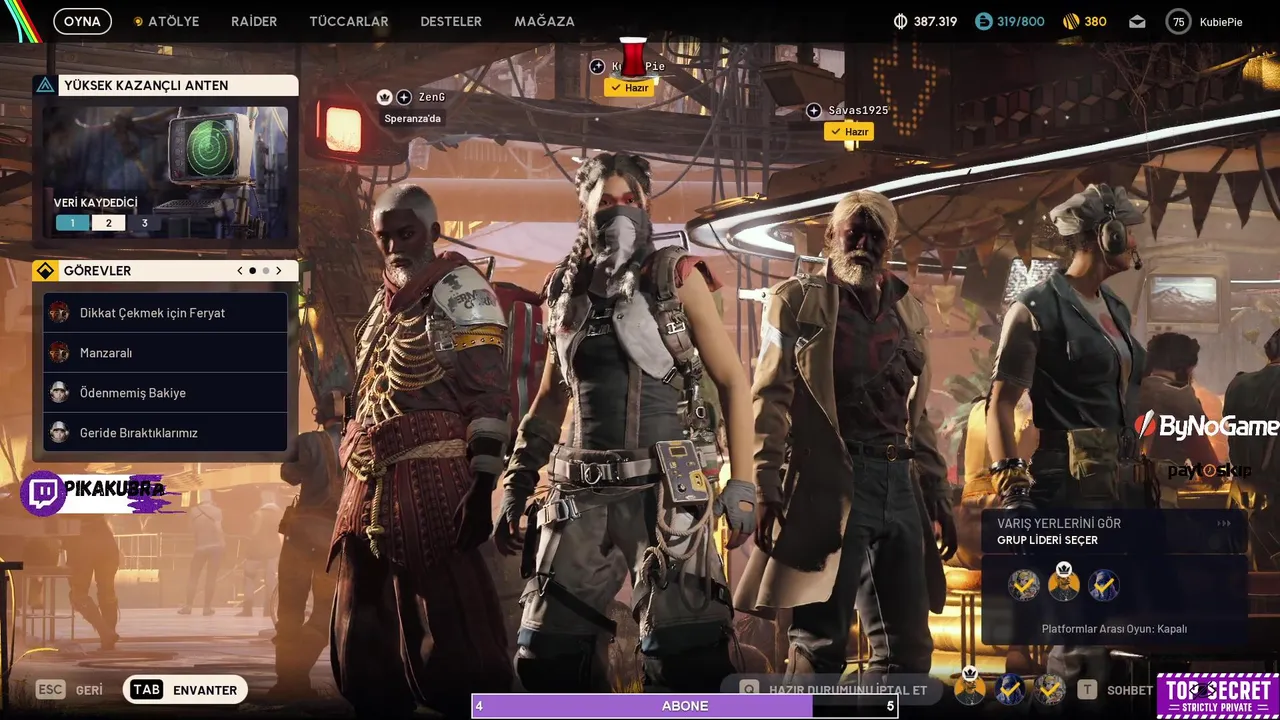Open quest Manzaralı

(x=166, y=353)
